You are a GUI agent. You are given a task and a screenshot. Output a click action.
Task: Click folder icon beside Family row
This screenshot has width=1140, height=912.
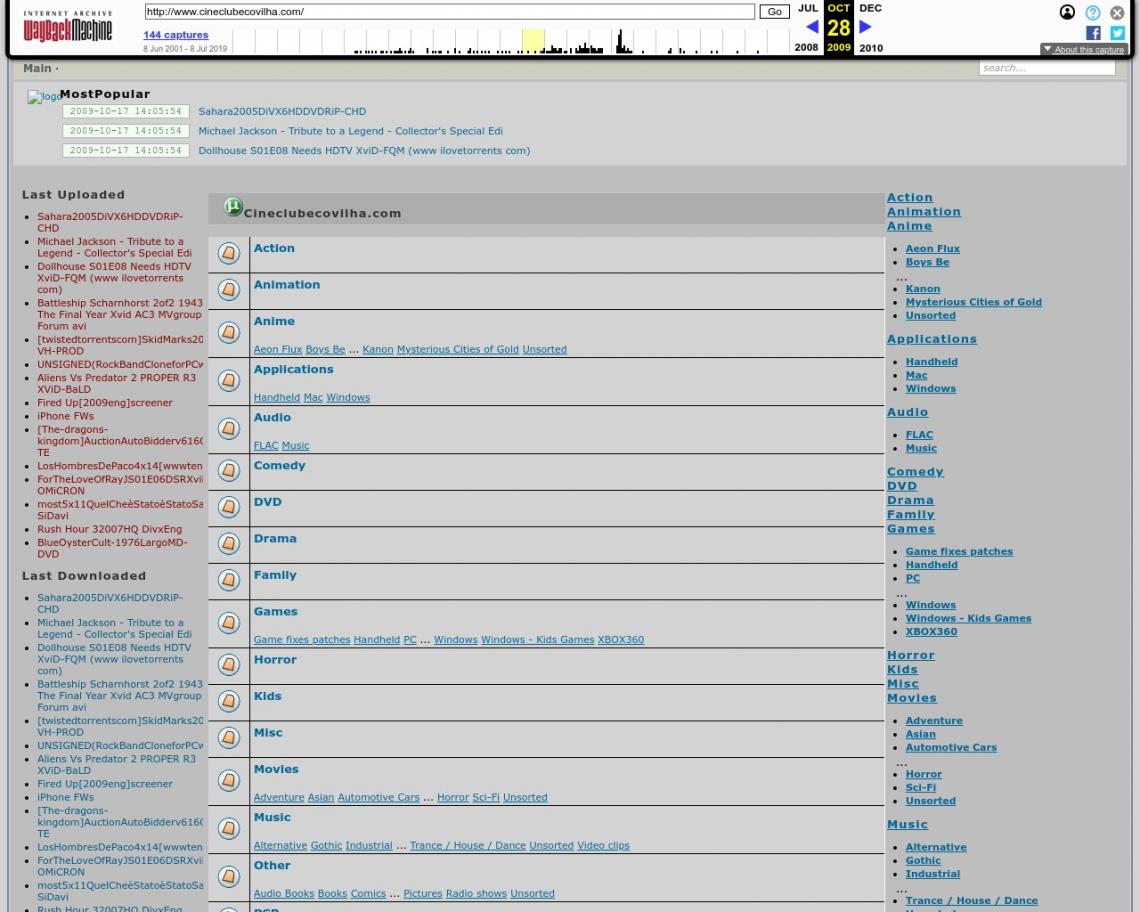click(x=229, y=580)
